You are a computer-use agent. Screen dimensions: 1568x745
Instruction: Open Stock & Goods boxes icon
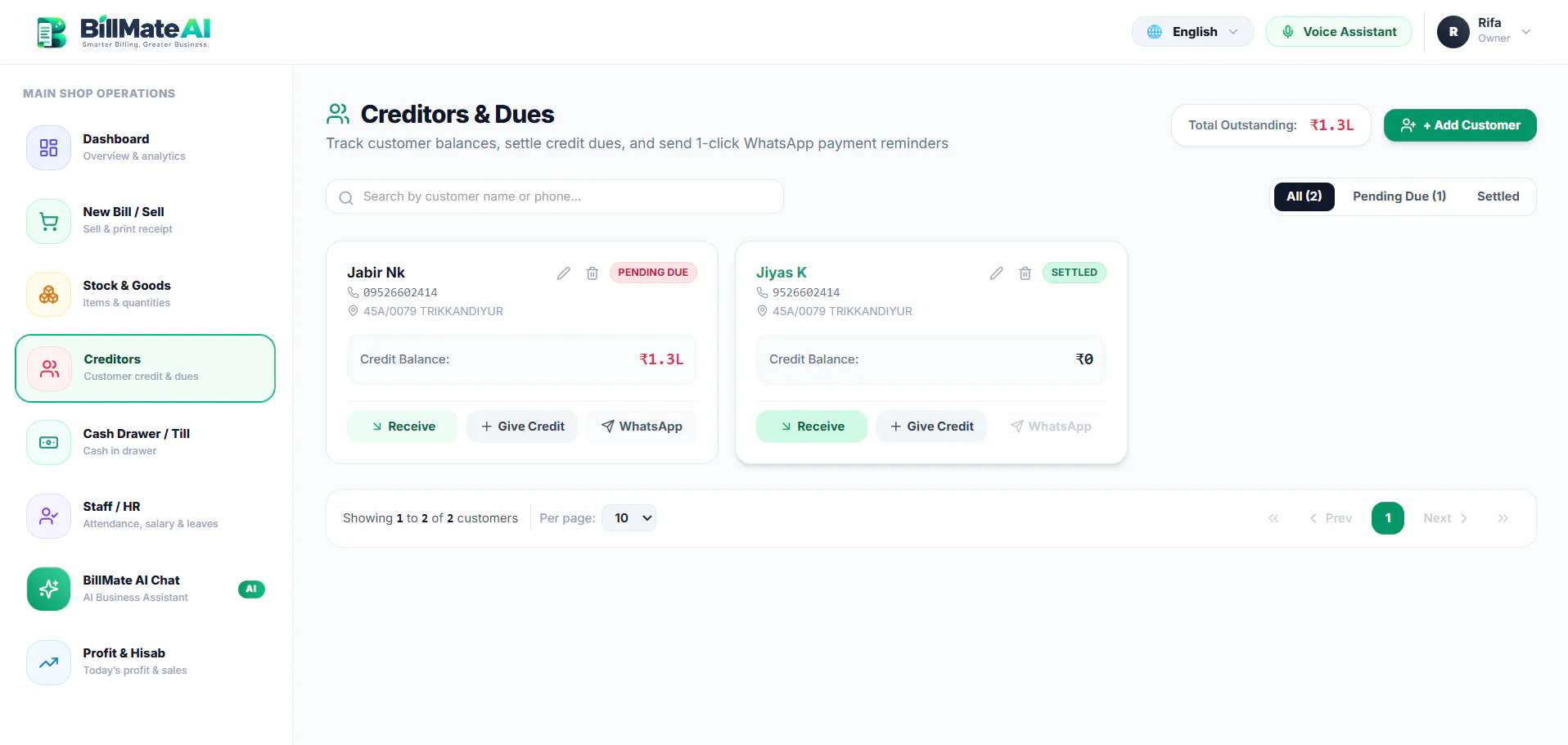click(x=49, y=295)
